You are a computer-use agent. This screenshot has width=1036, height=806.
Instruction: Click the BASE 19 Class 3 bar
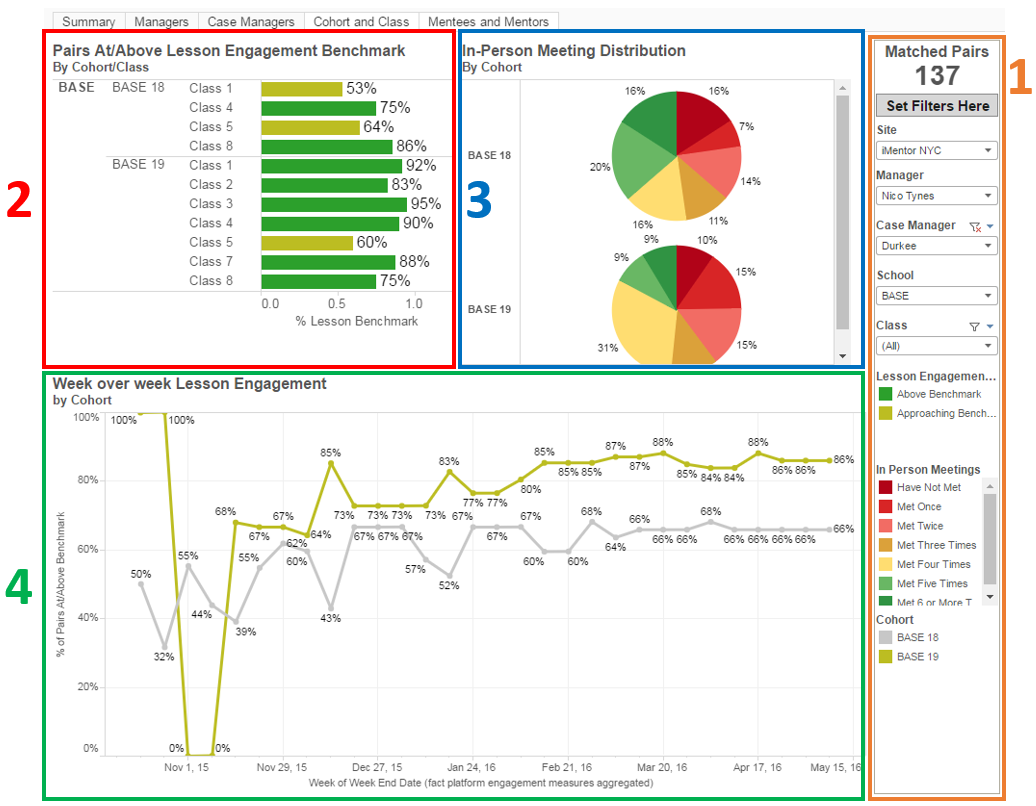(334, 204)
